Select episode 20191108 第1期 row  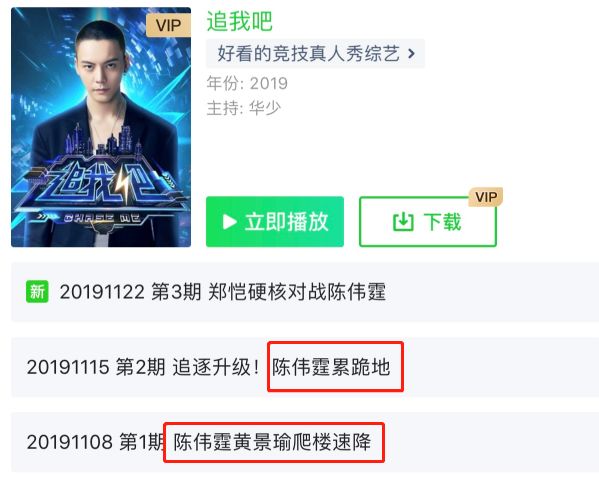tap(305, 442)
